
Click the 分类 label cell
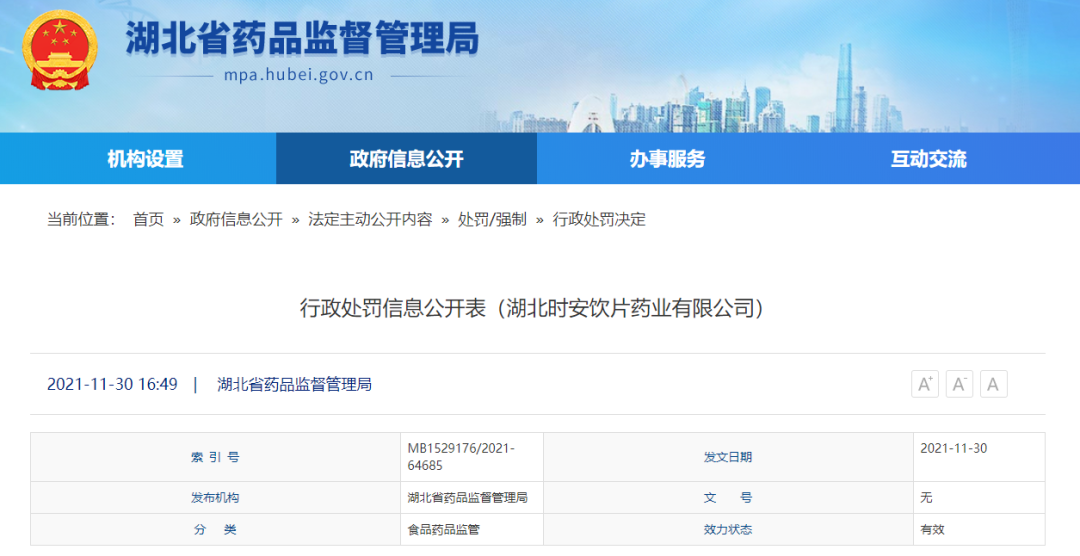point(215,529)
